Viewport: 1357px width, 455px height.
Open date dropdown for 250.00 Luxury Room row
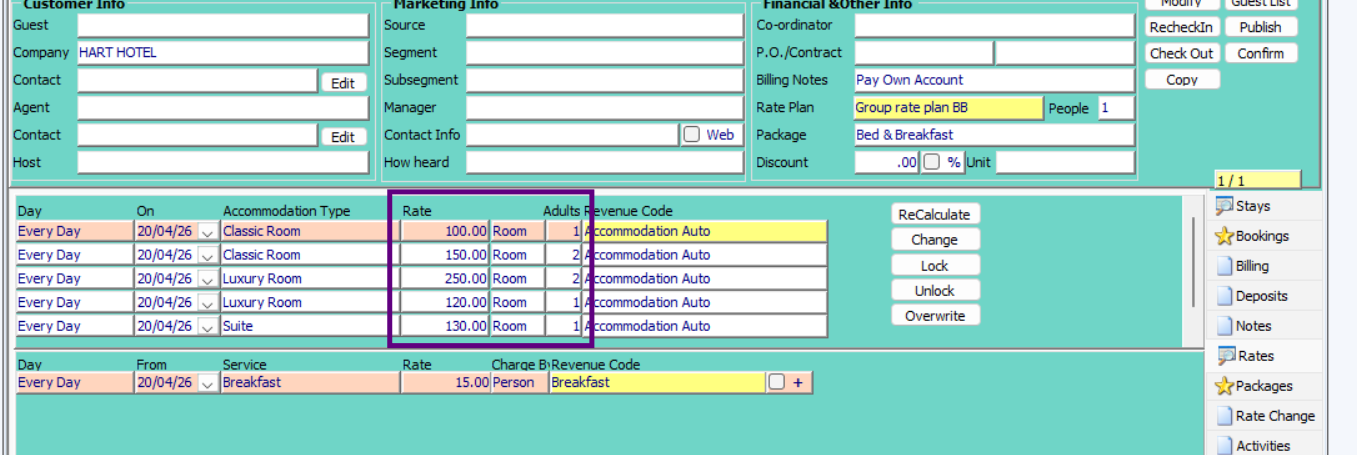coord(208,279)
